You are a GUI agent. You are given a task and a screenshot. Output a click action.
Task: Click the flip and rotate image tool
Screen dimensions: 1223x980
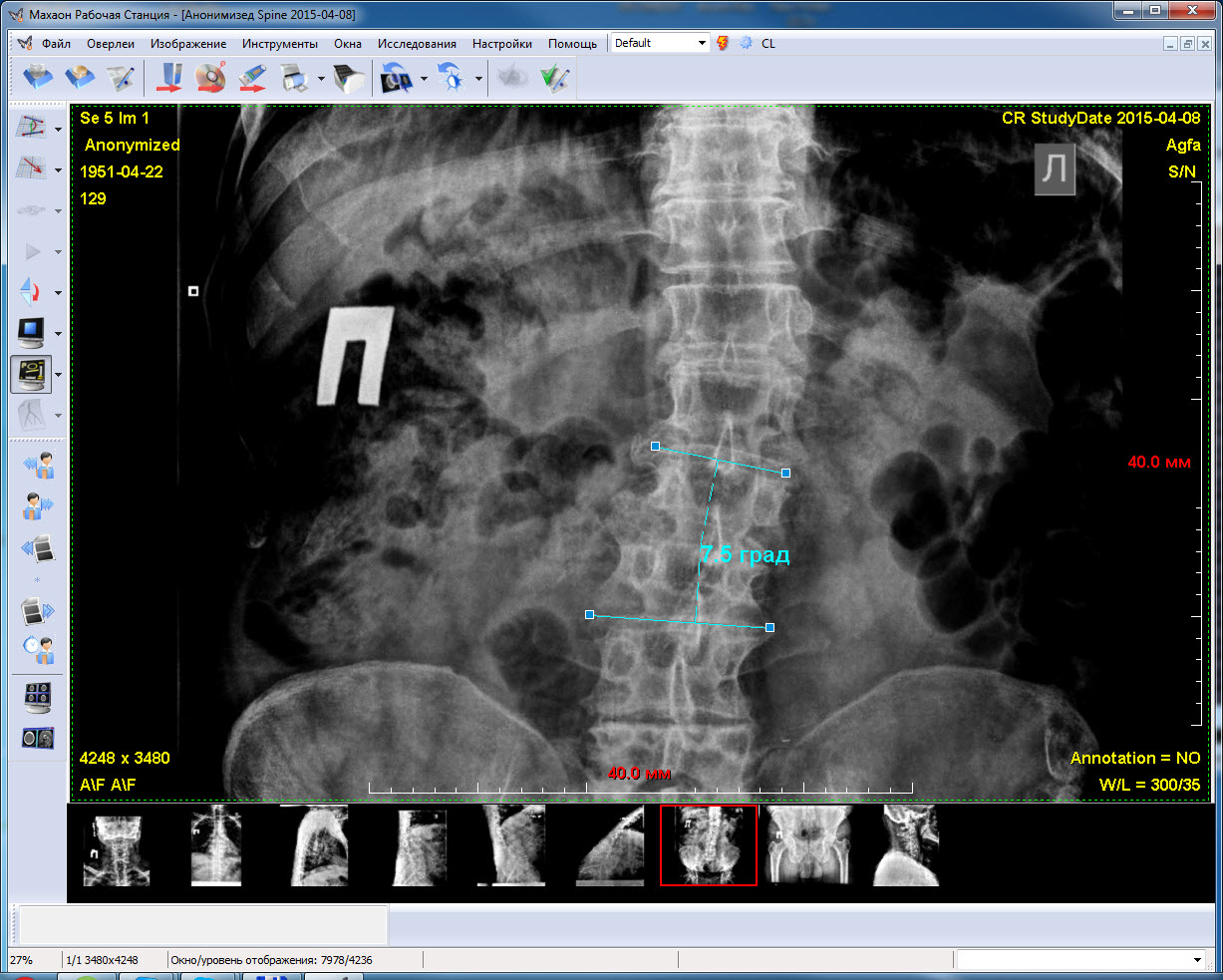click(x=31, y=292)
